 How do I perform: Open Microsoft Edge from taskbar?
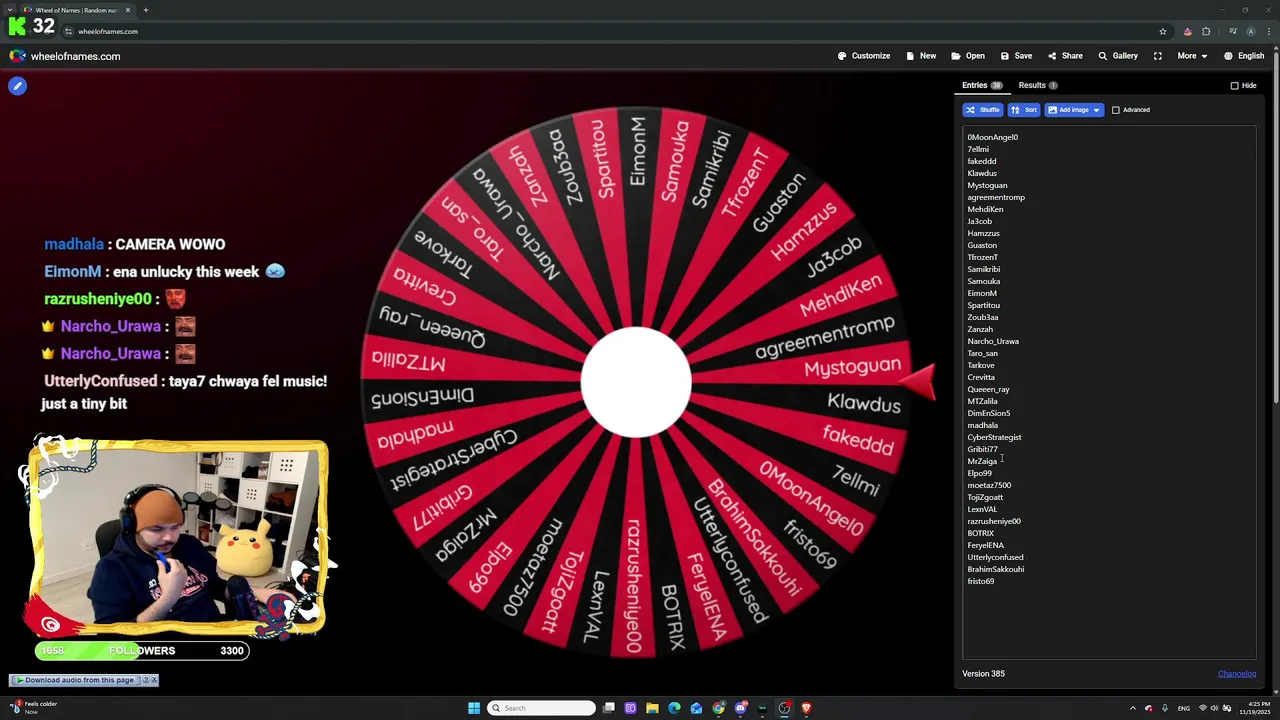[674, 708]
